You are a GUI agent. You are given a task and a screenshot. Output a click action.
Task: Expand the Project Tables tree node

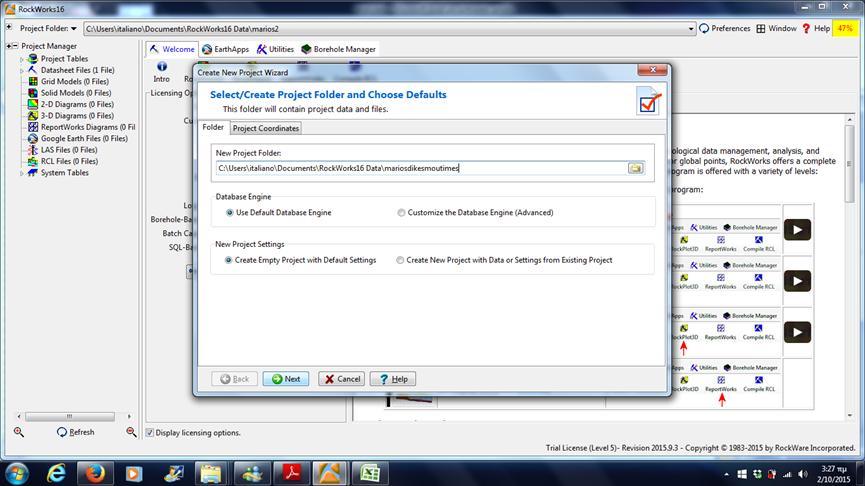click(x=22, y=59)
